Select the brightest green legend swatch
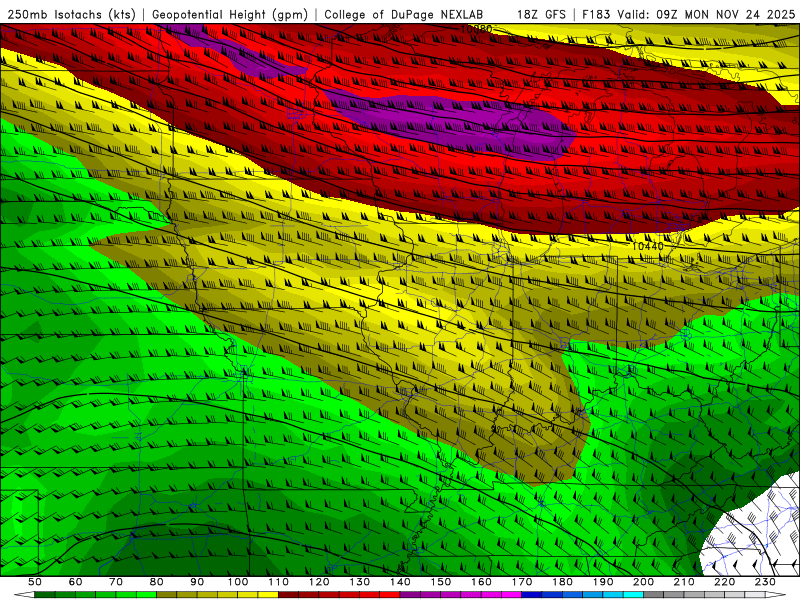 pyautogui.click(x=146, y=594)
